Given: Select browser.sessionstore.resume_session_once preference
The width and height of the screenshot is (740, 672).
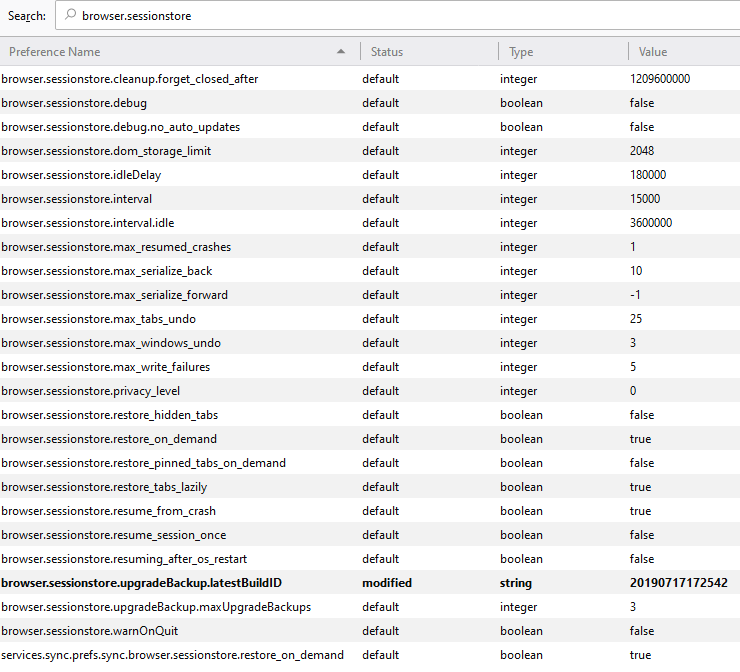Looking at the screenshot, I should pos(114,535).
